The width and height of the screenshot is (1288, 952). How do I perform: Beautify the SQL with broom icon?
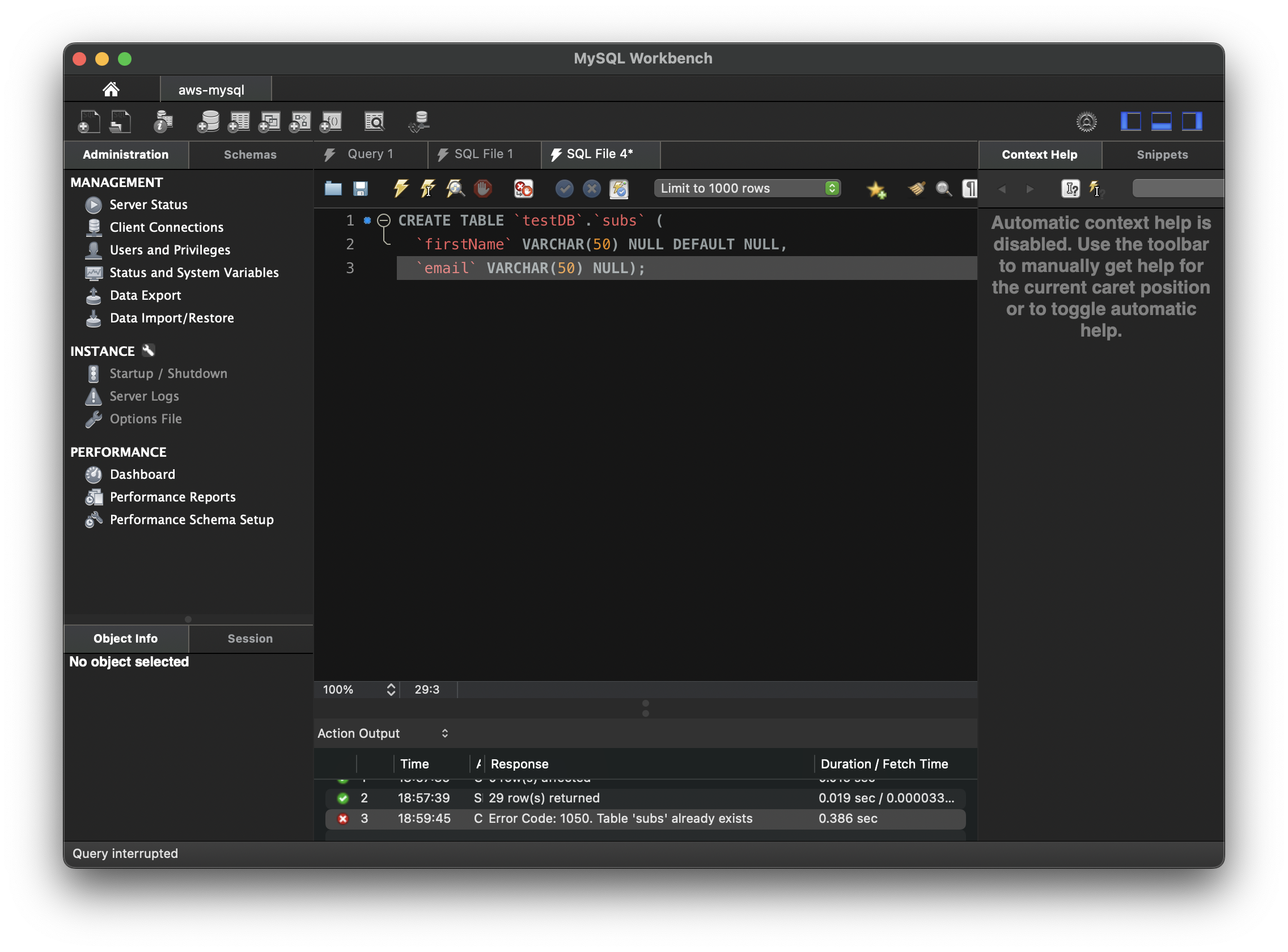coord(917,189)
